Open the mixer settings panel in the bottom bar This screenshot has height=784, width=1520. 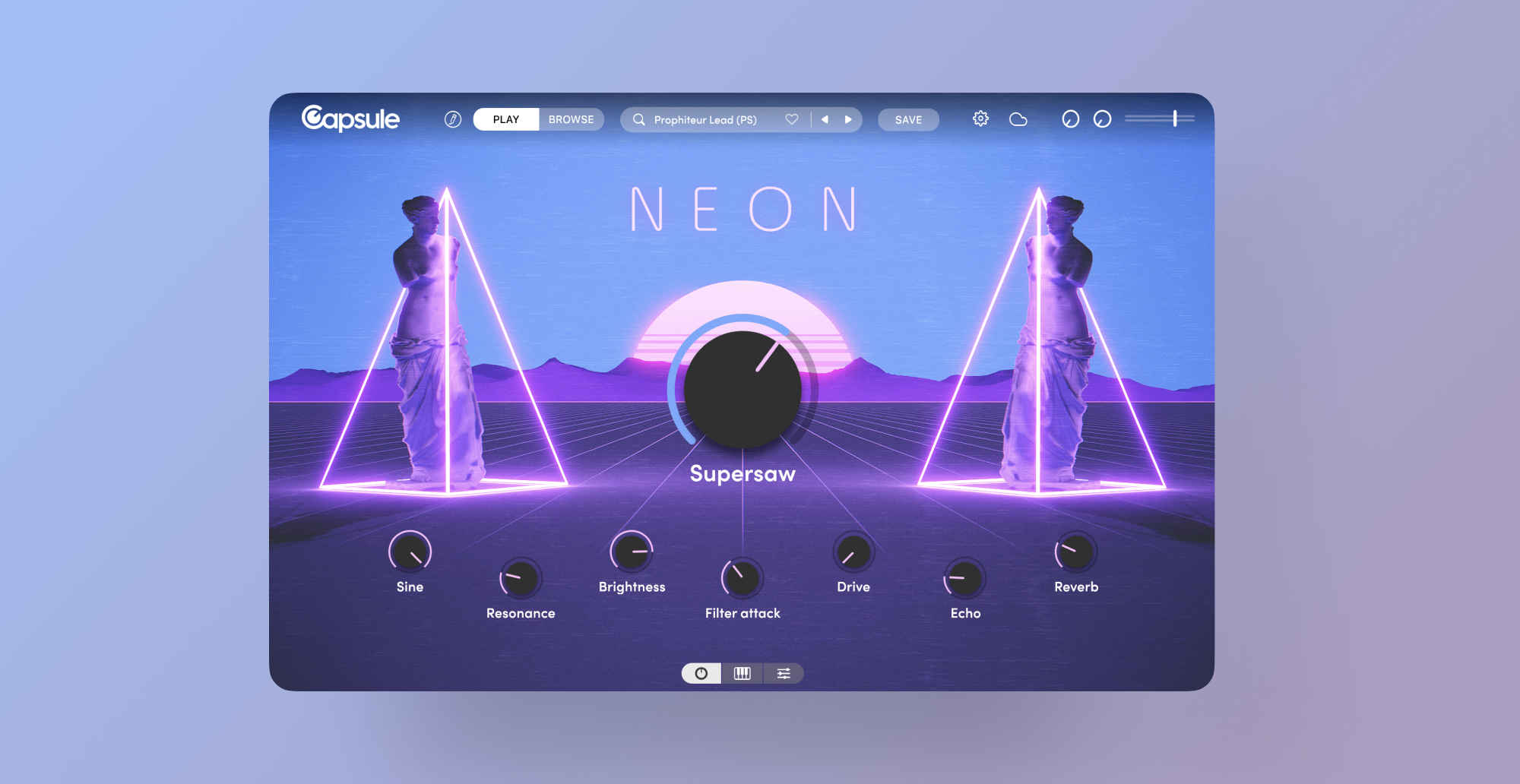(x=784, y=673)
